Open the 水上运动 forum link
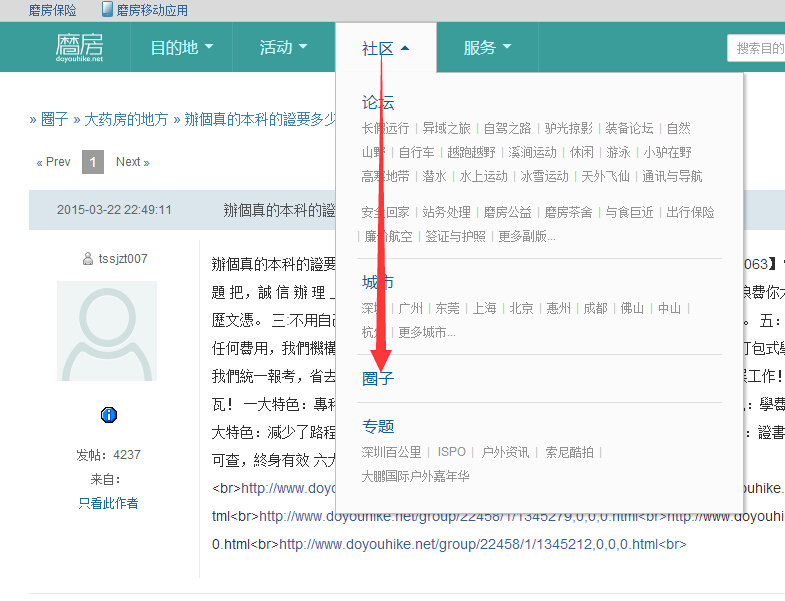The image size is (785, 601). tap(483, 176)
